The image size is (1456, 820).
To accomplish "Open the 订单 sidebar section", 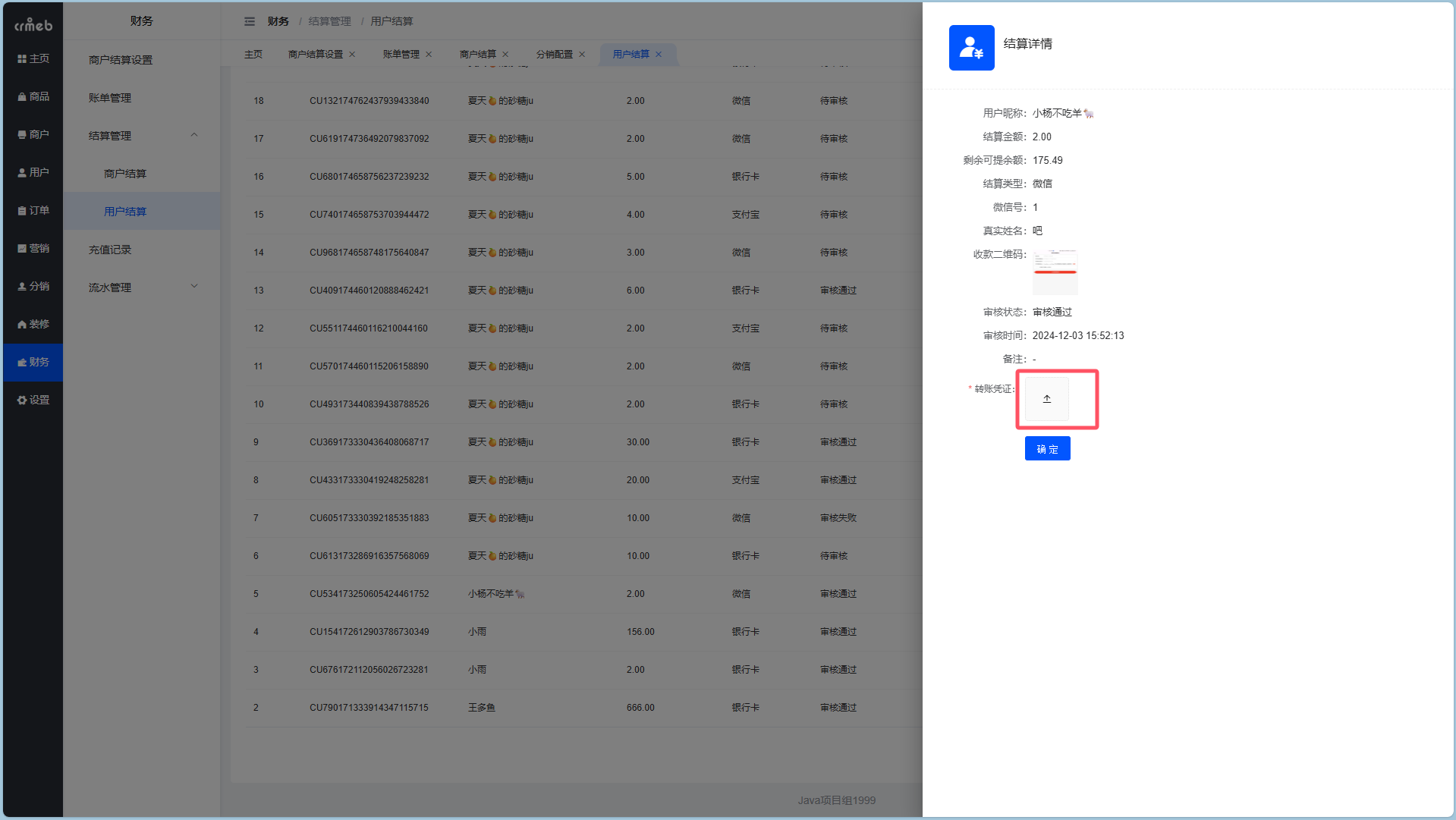I will (33, 210).
